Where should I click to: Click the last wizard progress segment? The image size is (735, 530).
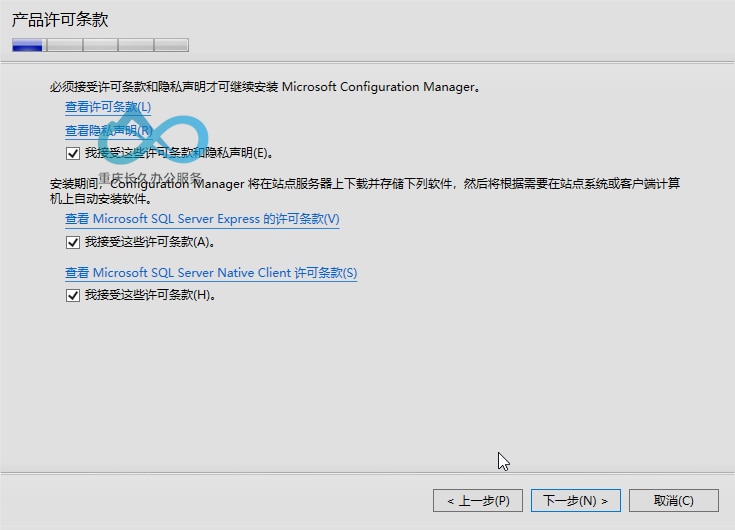pos(172,45)
